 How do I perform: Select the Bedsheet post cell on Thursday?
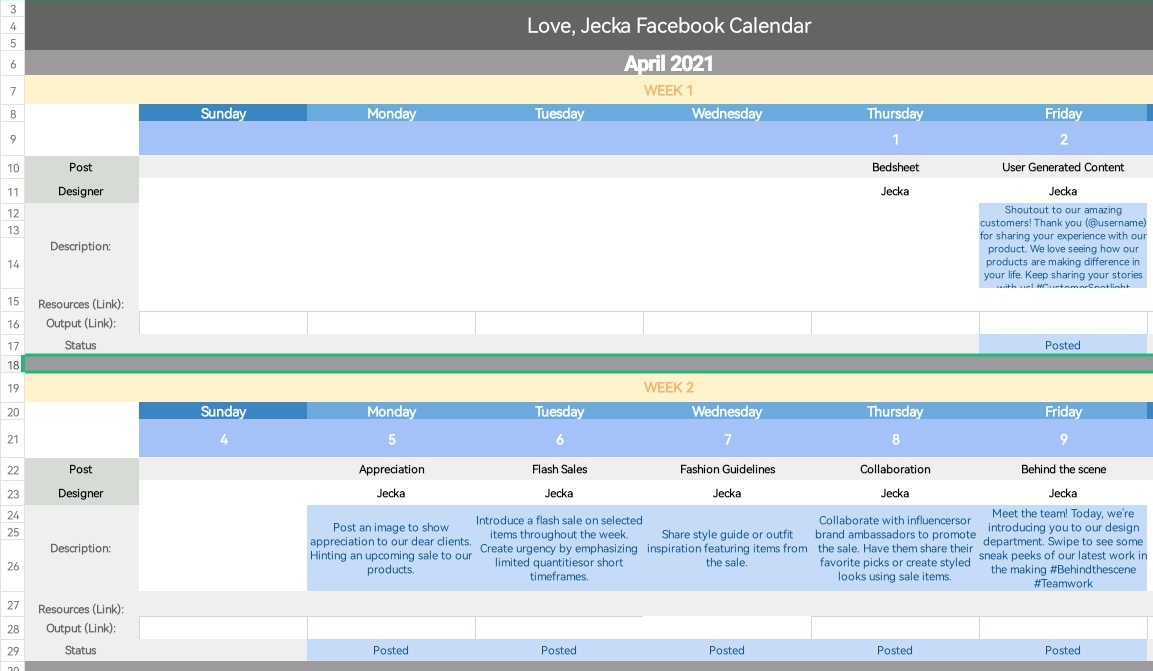click(895, 168)
